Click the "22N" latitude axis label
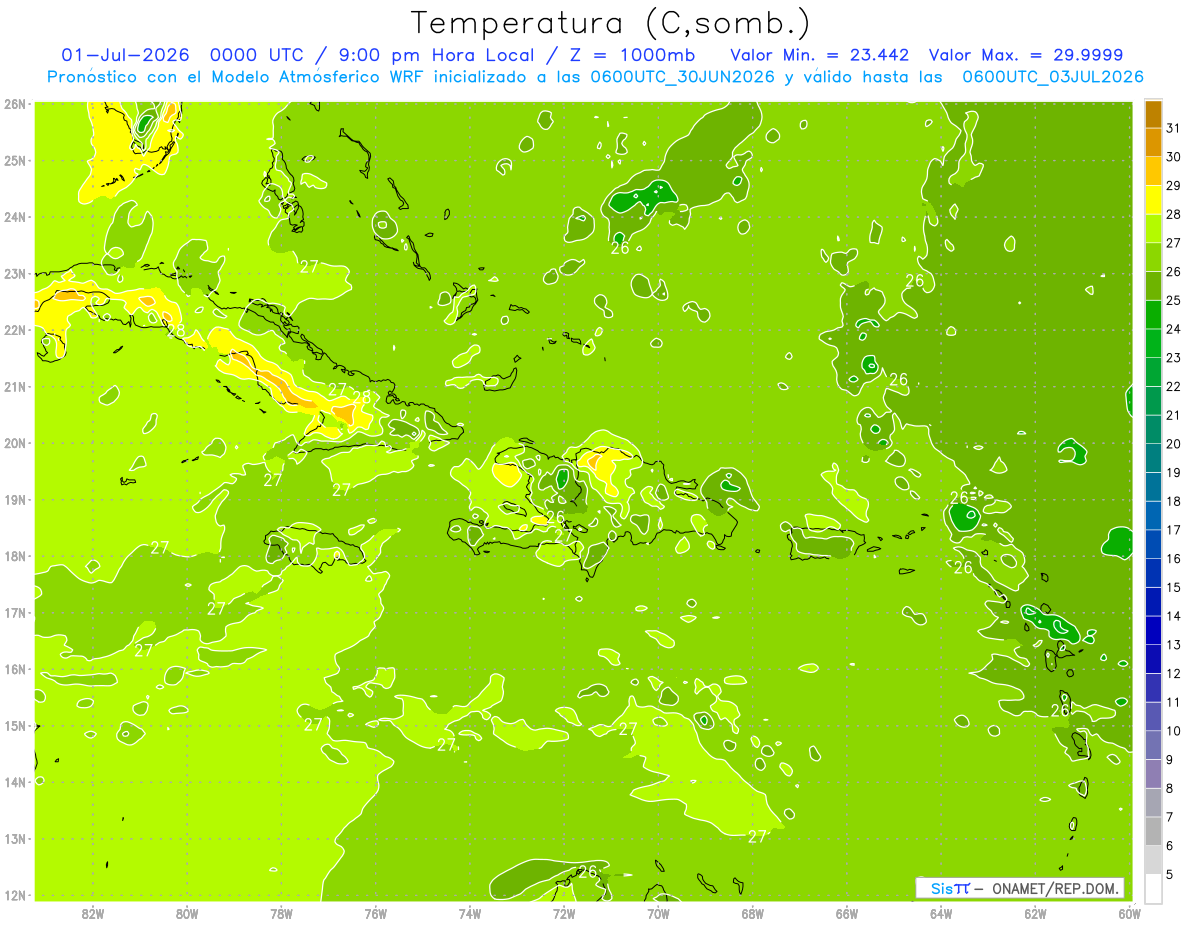This screenshot has width=1200, height=927. 15,330
